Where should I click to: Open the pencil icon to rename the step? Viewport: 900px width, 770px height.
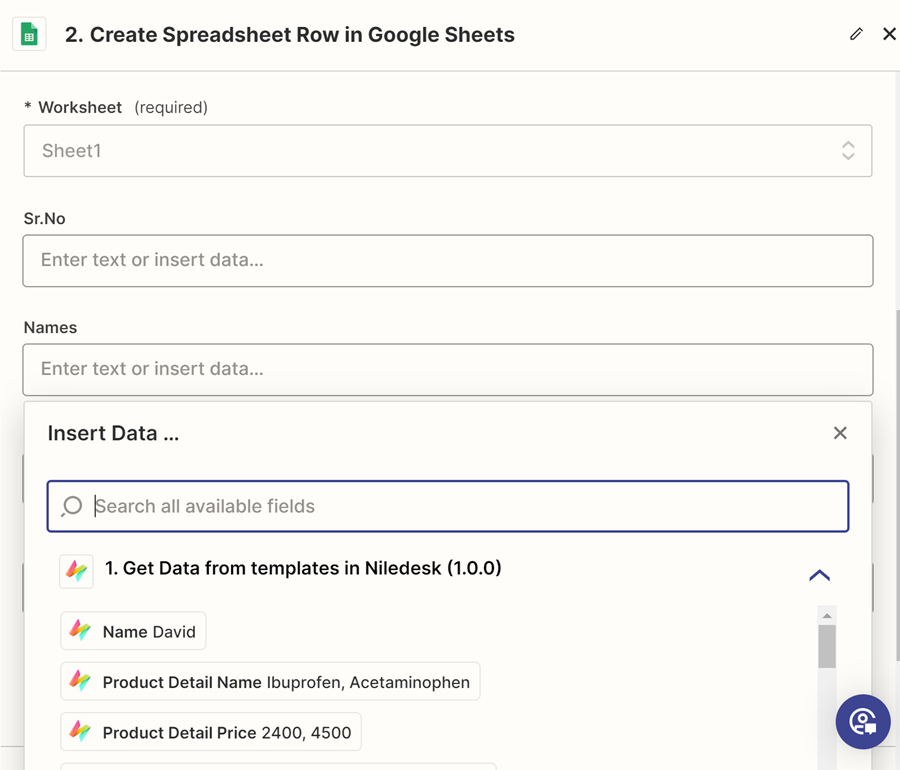tap(856, 33)
